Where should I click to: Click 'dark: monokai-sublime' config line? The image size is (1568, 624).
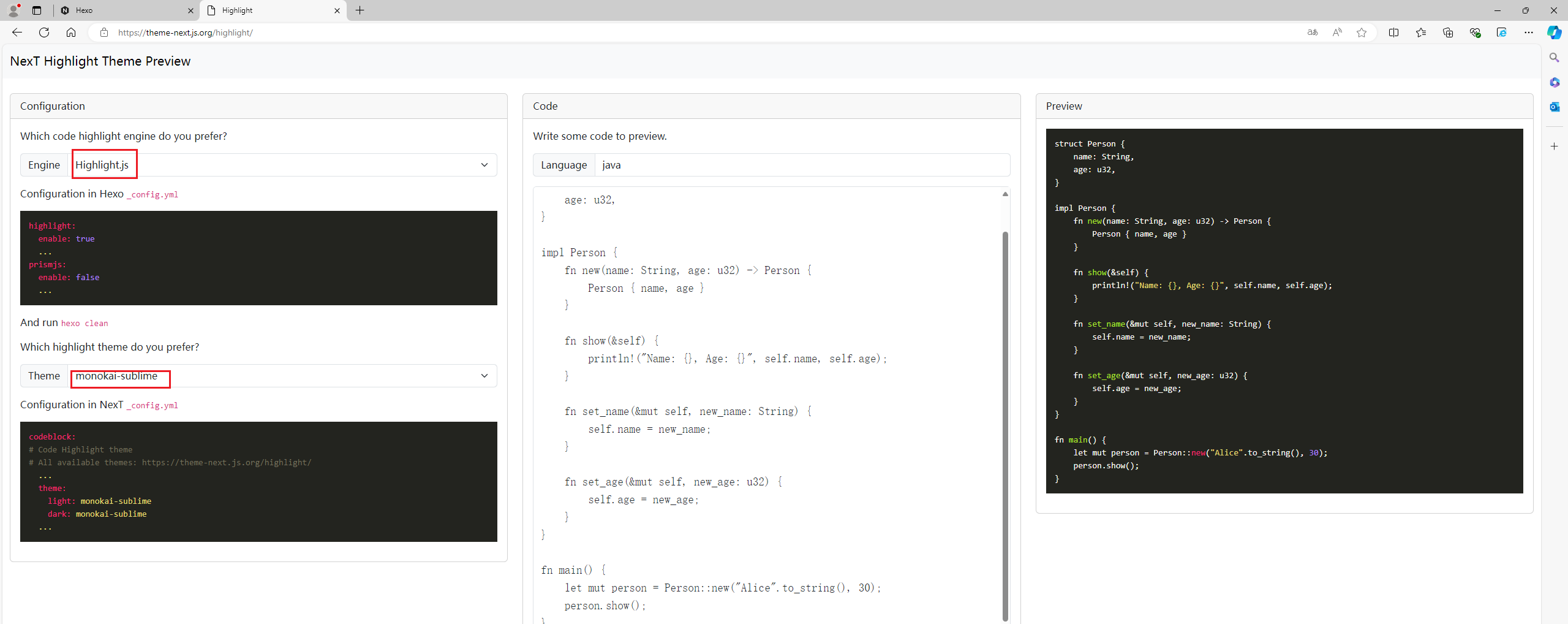[97, 514]
